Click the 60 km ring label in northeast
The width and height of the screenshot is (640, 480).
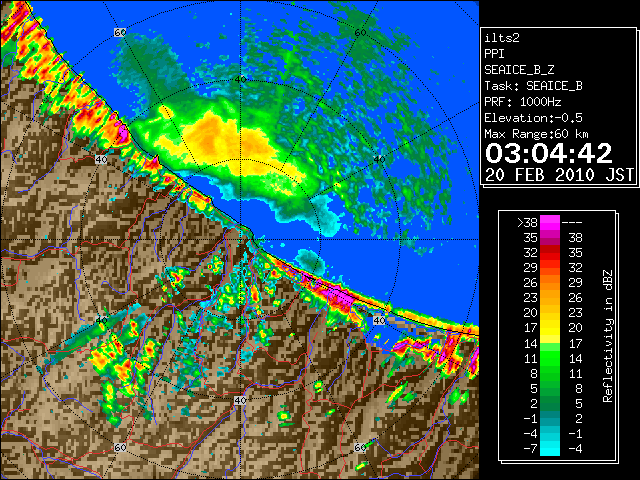pos(360,32)
